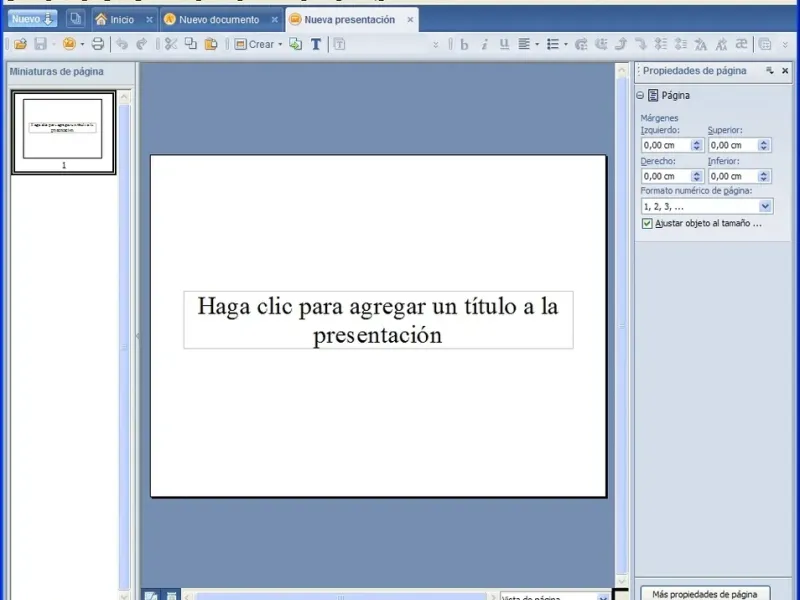The height and width of the screenshot is (600, 800).
Task: Open 'Formato numérico de página' dropdown
Action: (x=765, y=206)
